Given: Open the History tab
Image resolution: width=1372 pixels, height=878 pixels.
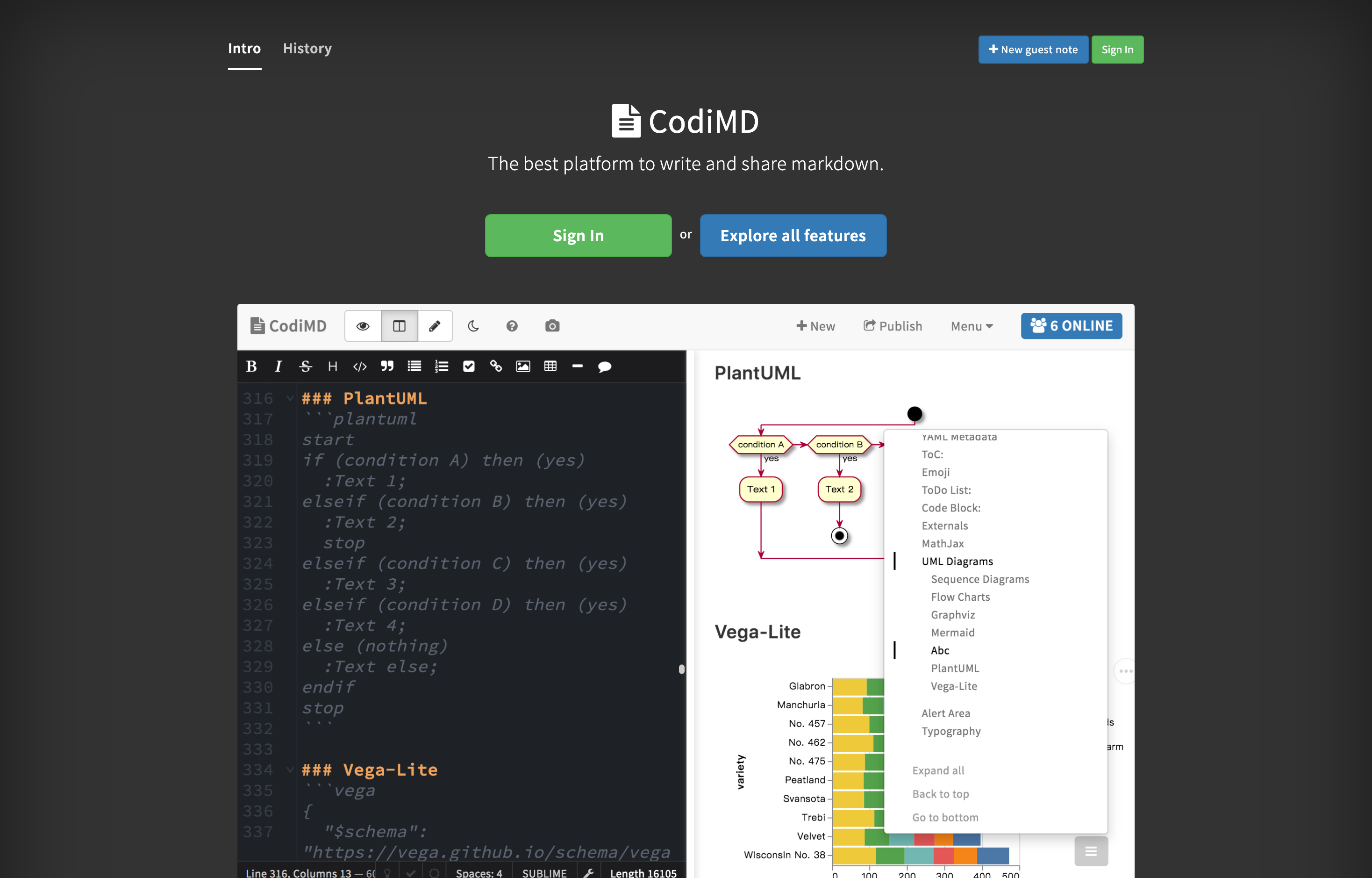Looking at the screenshot, I should click(307, 49).
